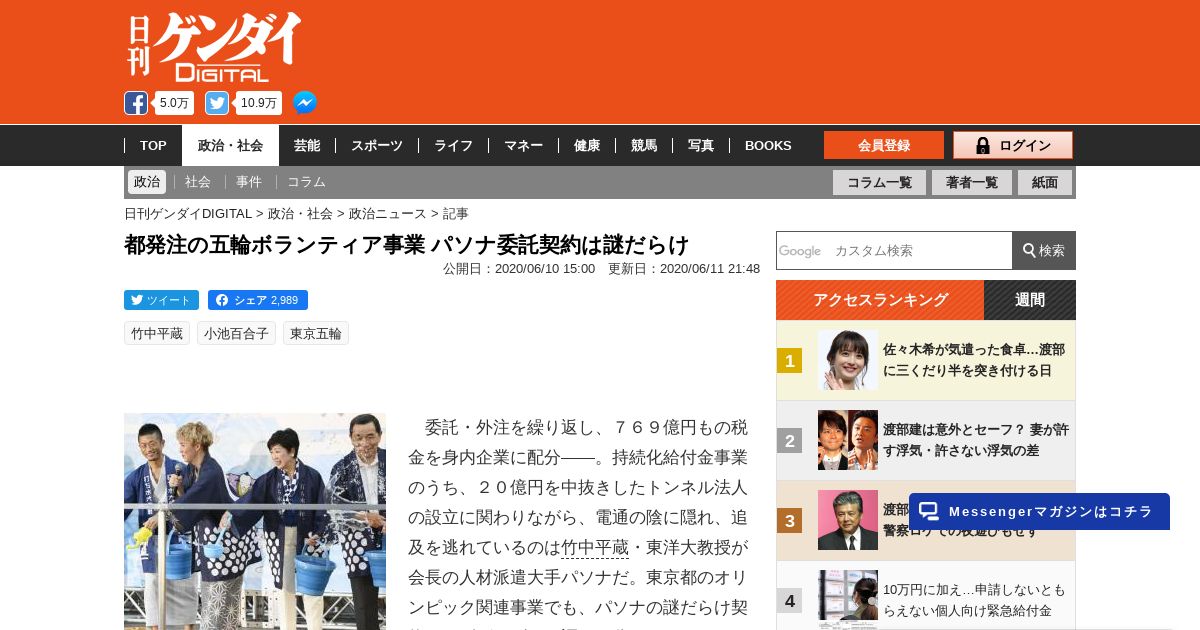Click the article's main photo
Viewport: 1200px width, 630px height.
(x=255, y=521)
